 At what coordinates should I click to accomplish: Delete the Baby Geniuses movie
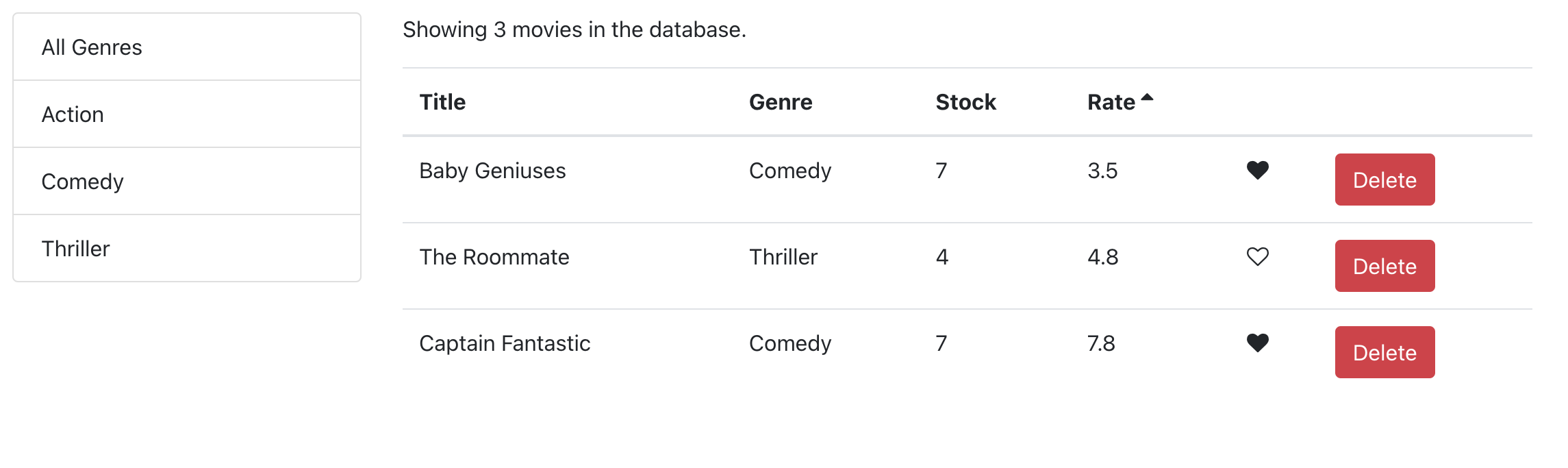click(1384, 180)
